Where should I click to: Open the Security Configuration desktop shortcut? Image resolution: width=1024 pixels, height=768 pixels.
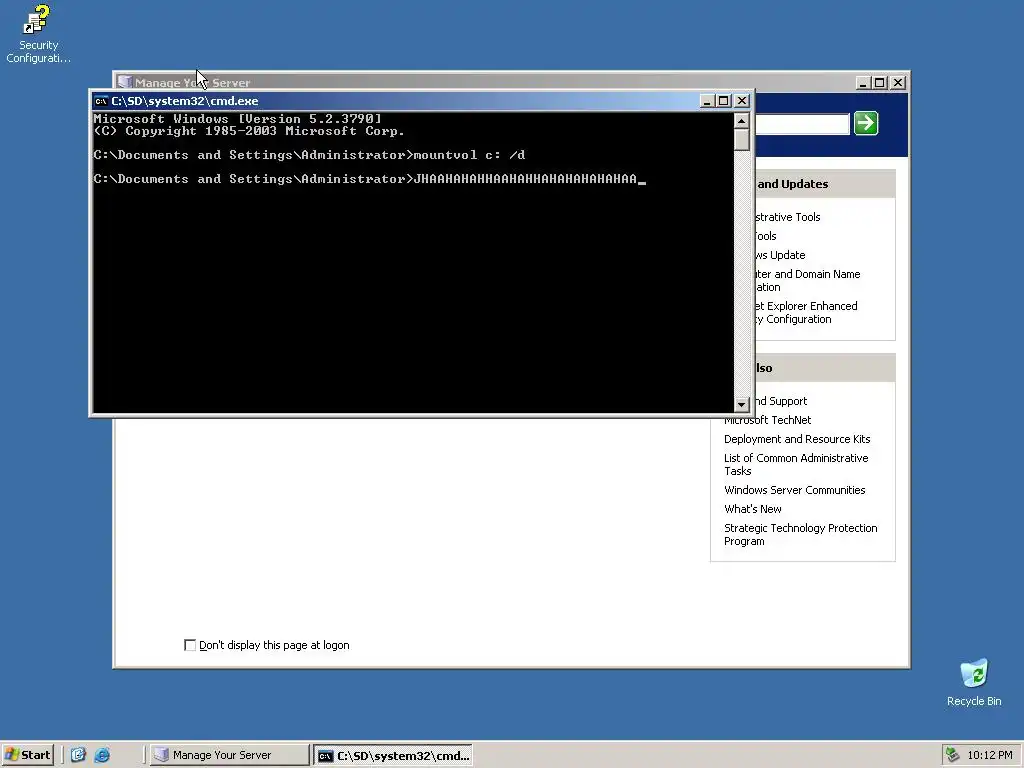tap(38, 34)
